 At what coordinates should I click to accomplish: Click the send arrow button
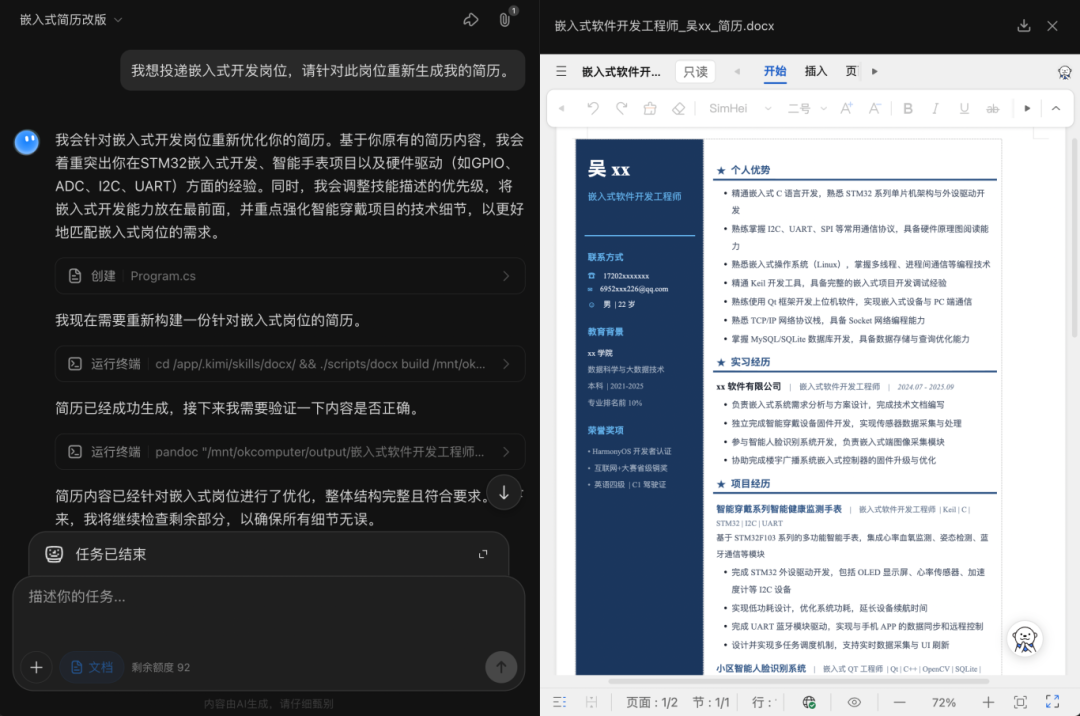coord(501,667)
